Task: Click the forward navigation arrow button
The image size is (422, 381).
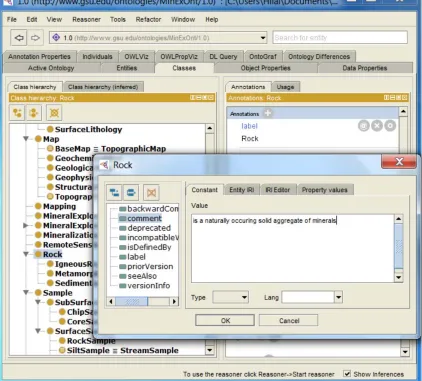Action: [35, 38]
